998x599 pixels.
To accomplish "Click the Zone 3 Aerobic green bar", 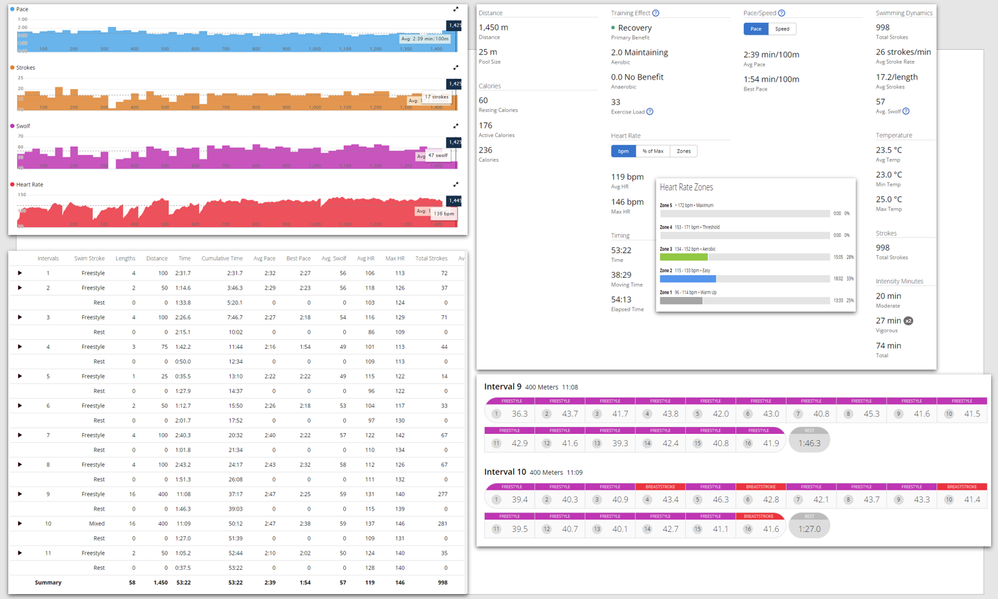I will (x=684, y=257).
